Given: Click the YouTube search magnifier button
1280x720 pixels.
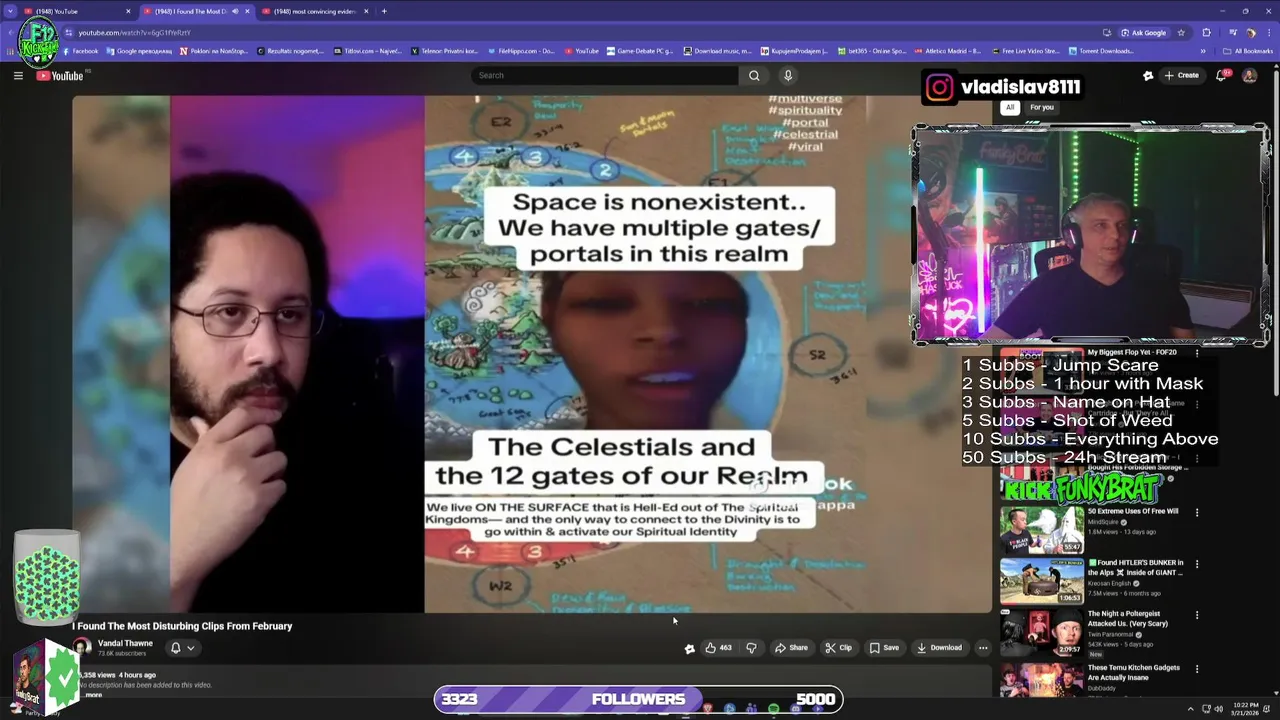Looking at the screenshot, I should (x=754, y=76).
